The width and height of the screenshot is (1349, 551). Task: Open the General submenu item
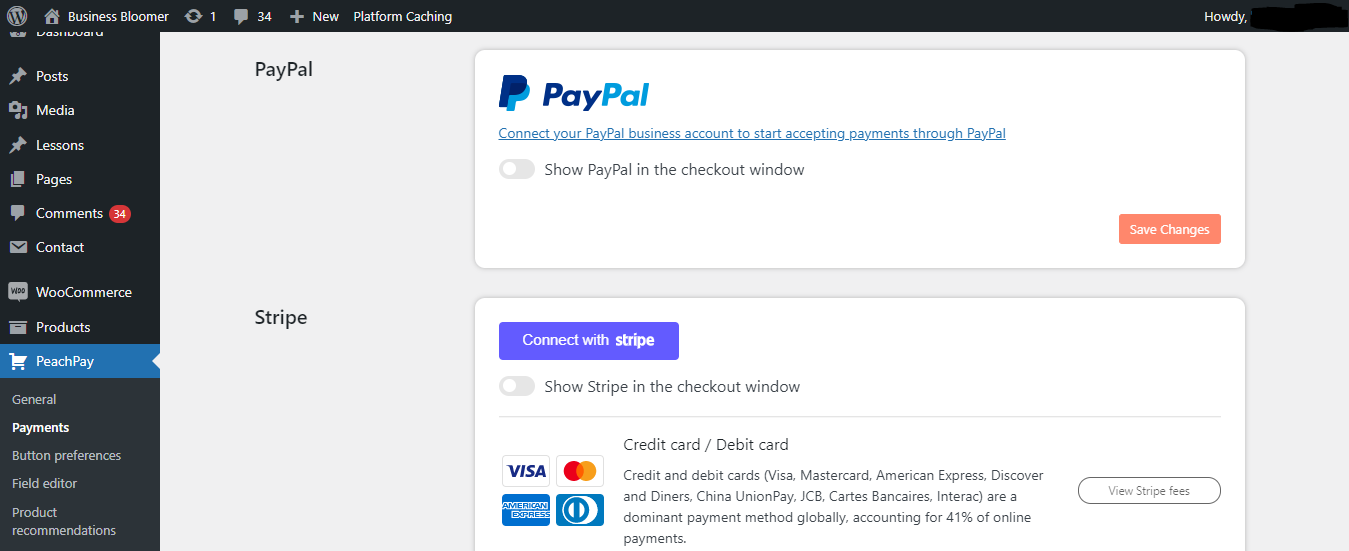pyautogui.click(x=34, y=399)
